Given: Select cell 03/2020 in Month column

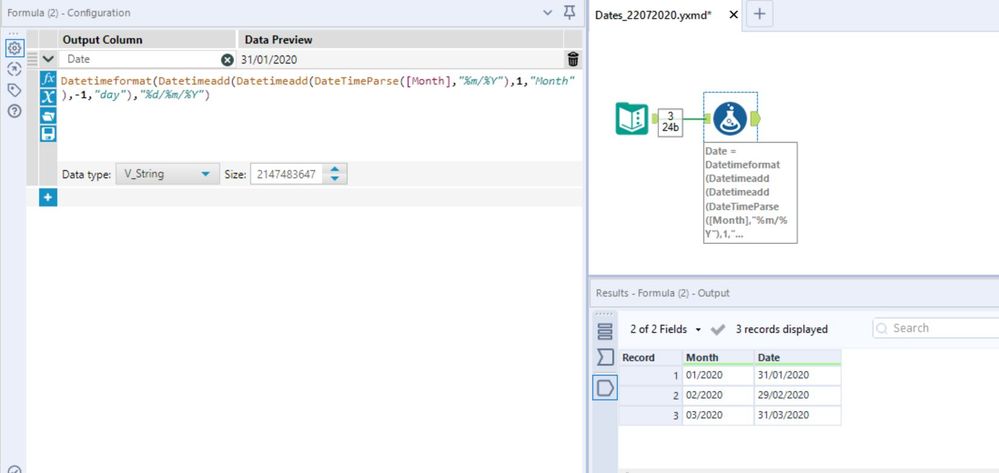Looking at the screenshot, I should click(x=718, y=415).
